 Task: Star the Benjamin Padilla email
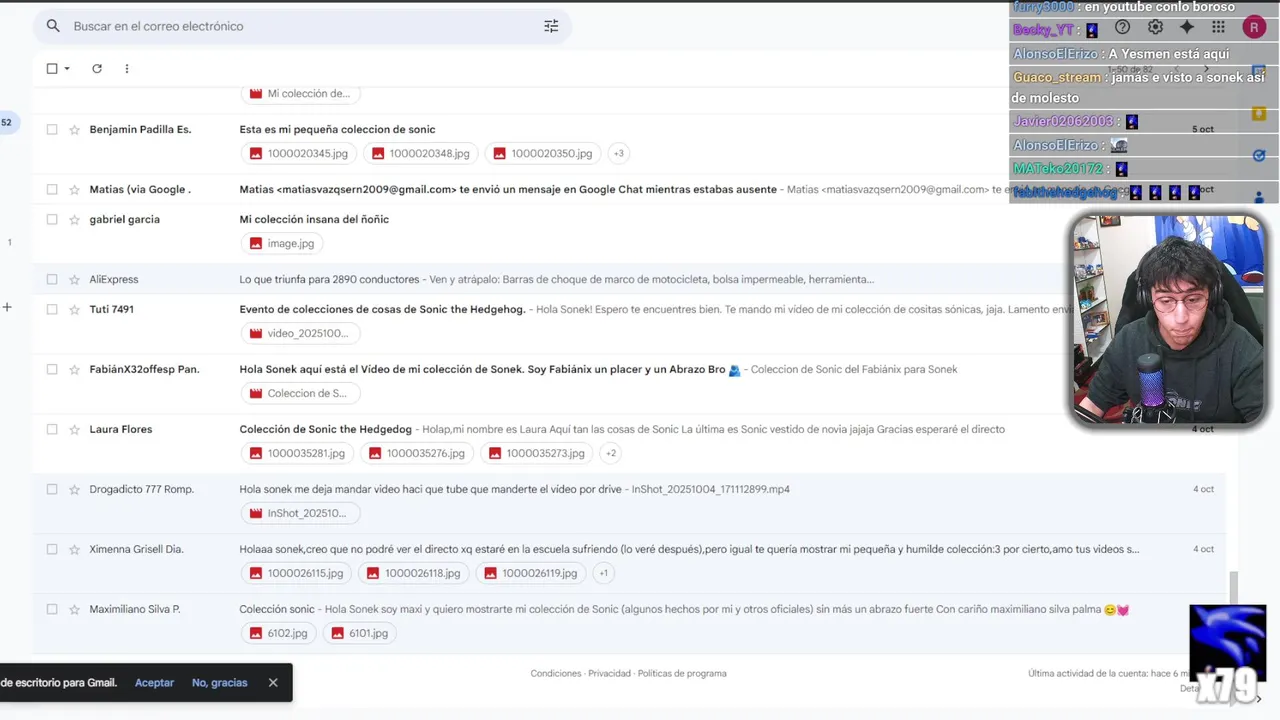point(74,130)
